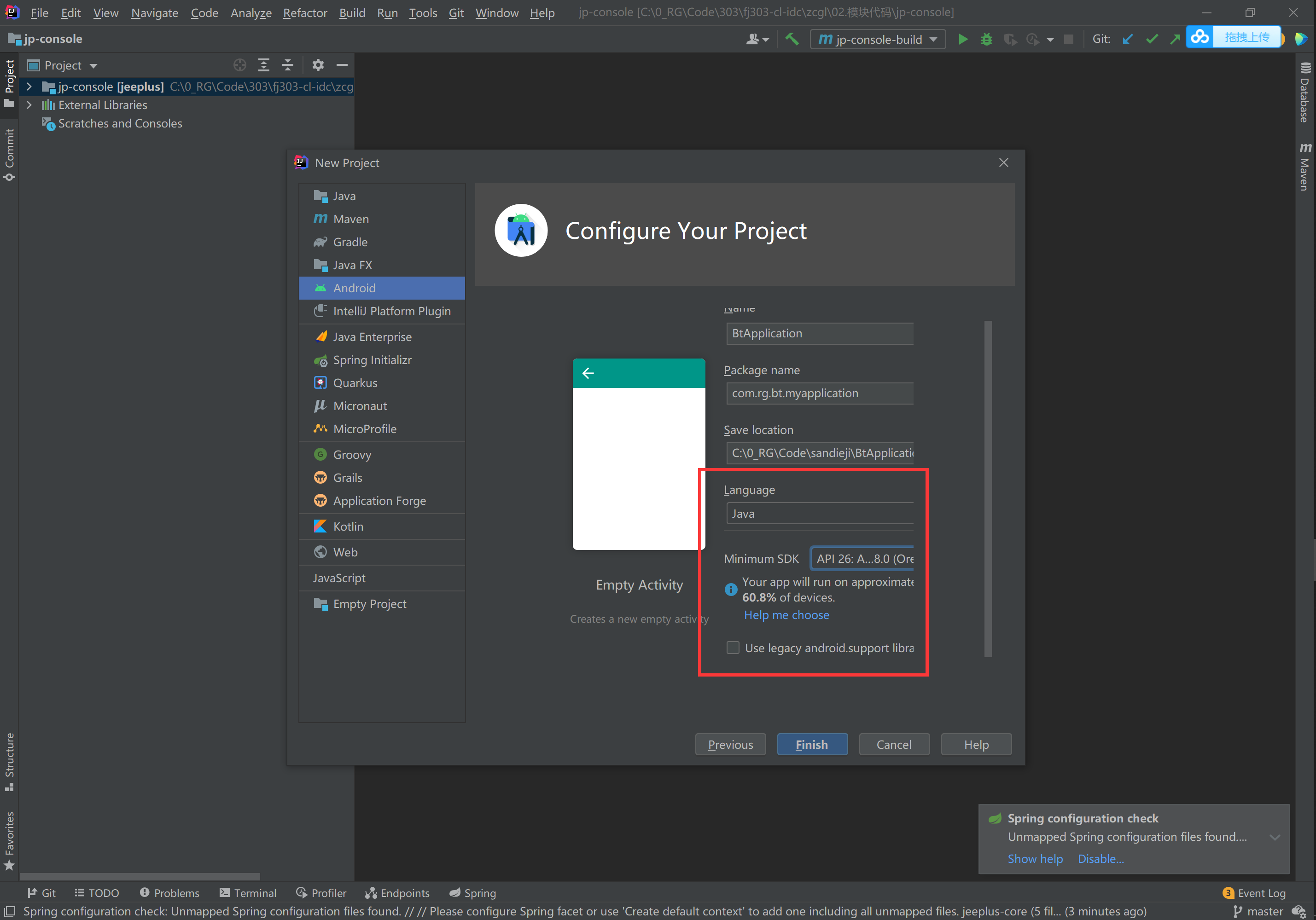Select Micronaut project type
The image size is (1316, 920).
point(382,406)
